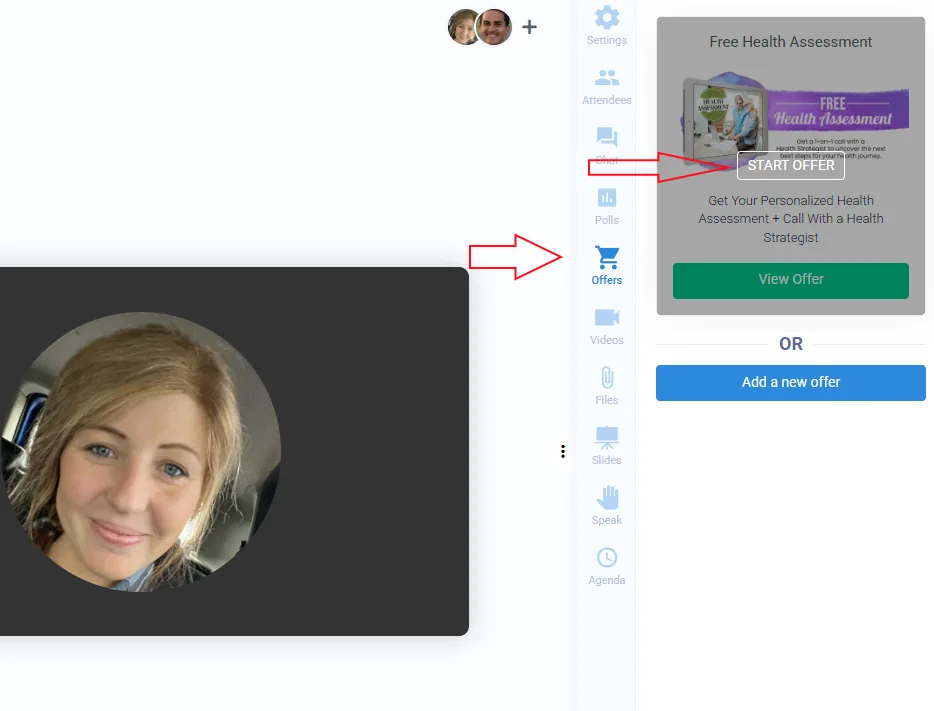Open the Agenda clock icon
Screen dimensions: 934x711
(x=607, y=558)
